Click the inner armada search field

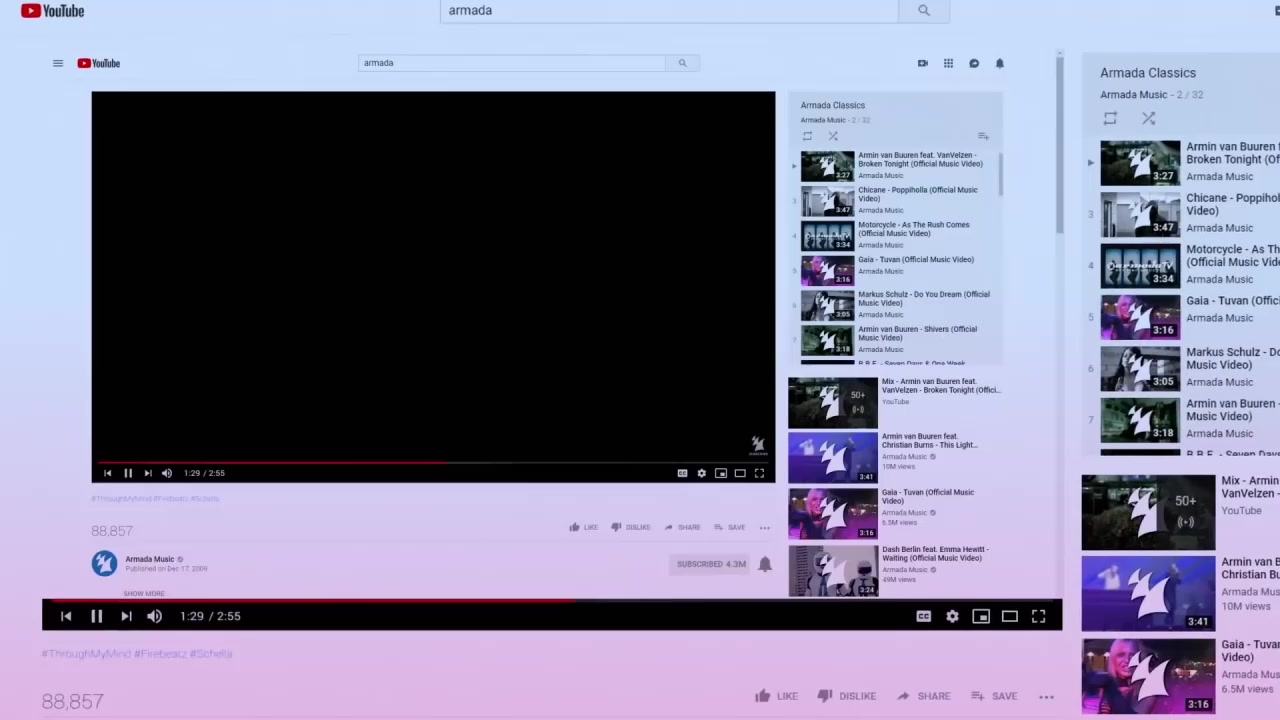512,63
